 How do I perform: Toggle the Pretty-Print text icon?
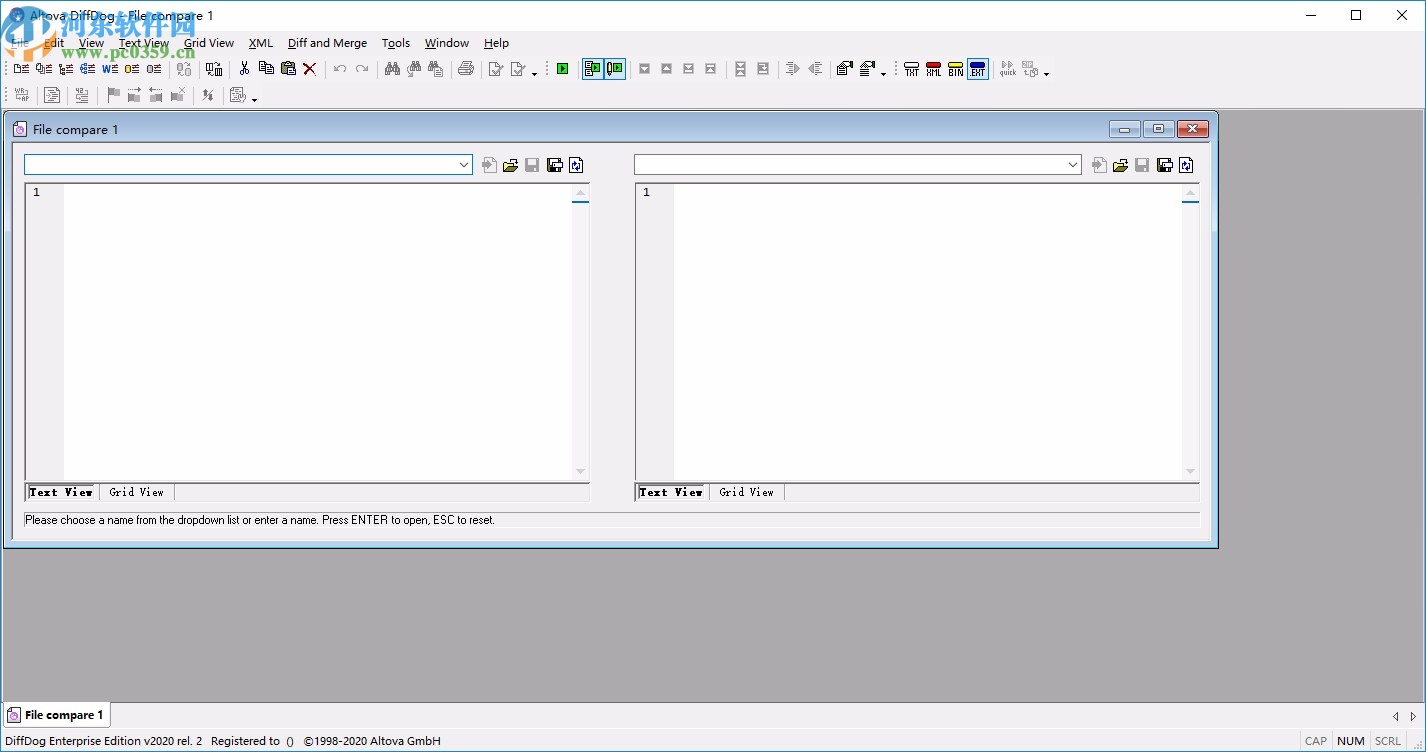coord(52,95)
